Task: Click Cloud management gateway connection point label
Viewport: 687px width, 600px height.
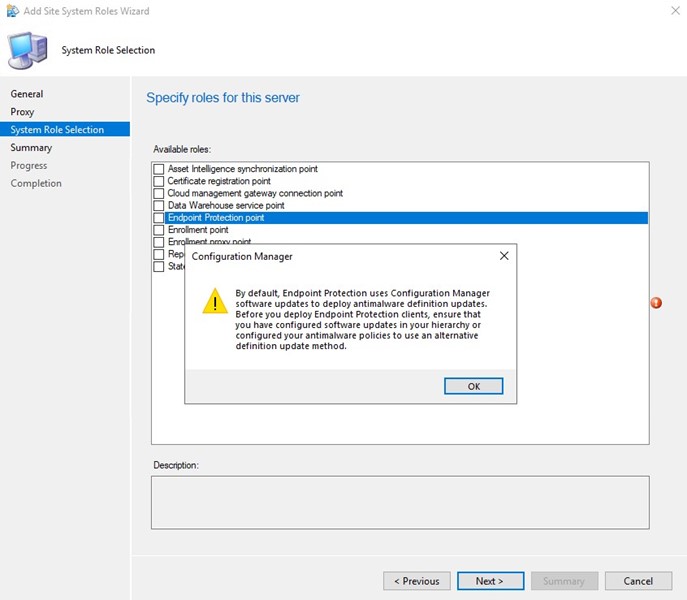Action: point(255,193)
